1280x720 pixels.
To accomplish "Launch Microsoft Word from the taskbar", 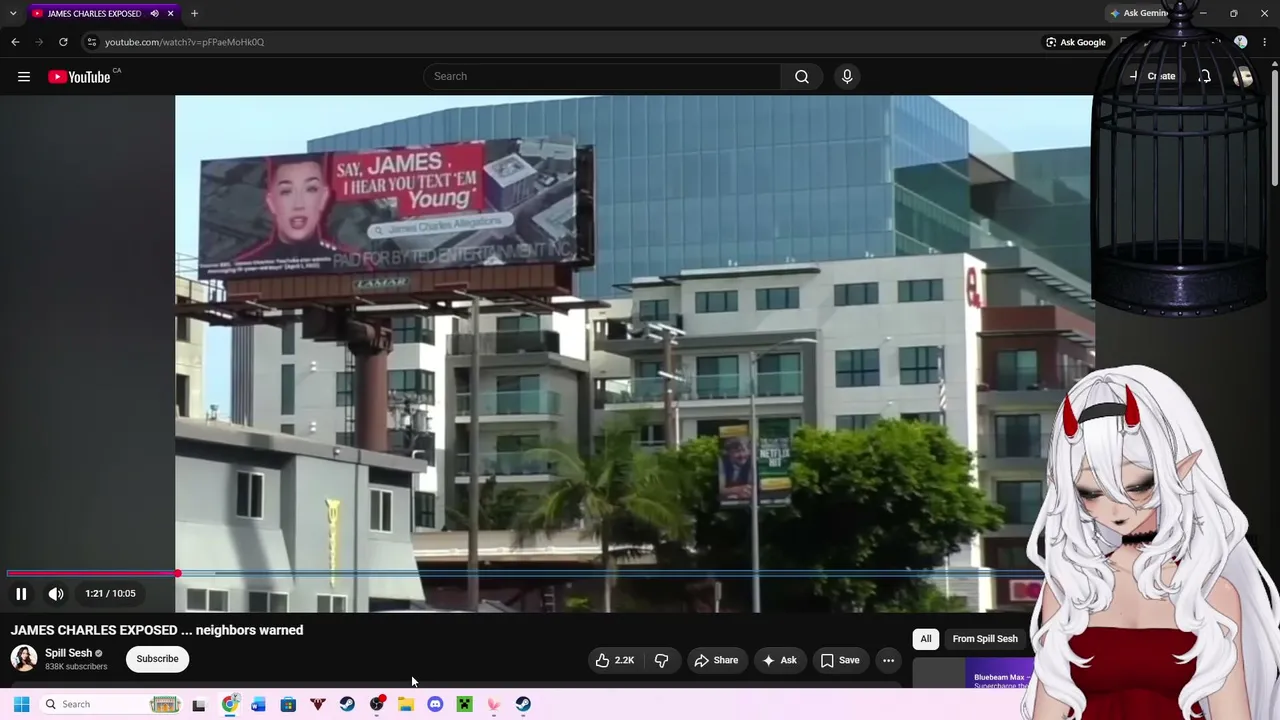I will pos(258,704).
